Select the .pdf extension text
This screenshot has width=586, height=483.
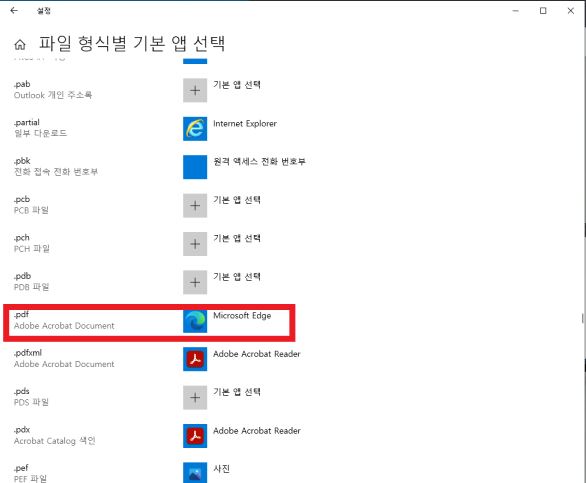[x=21, y=314]
